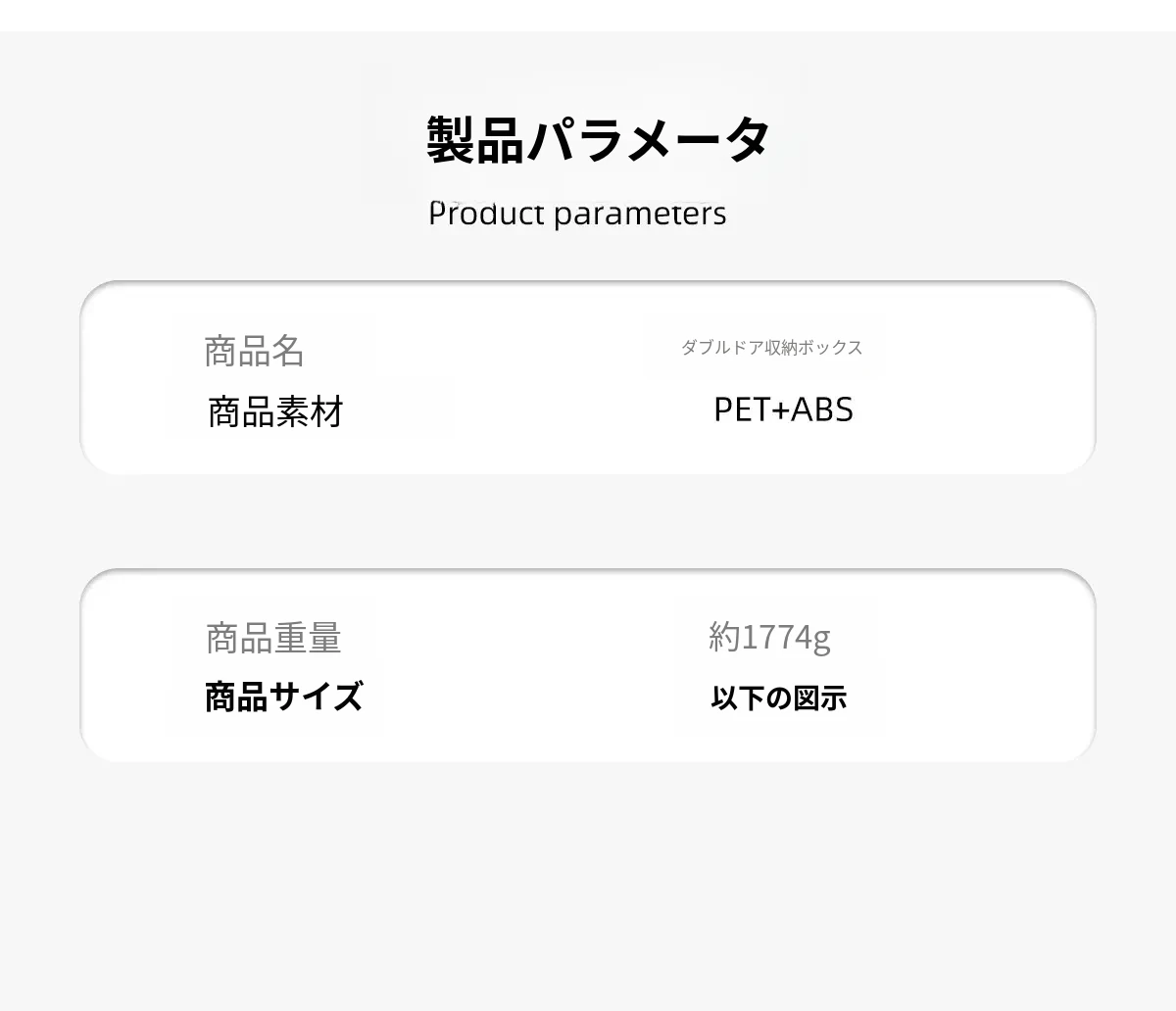
Task: Click the word 'Product' in the subtitle
Action: coord(486,214)
